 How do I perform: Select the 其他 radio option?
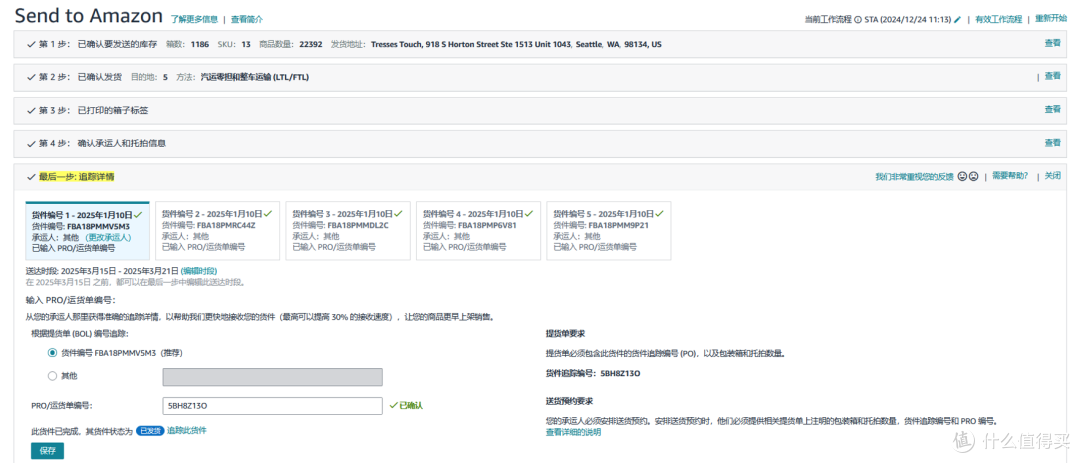52,376
